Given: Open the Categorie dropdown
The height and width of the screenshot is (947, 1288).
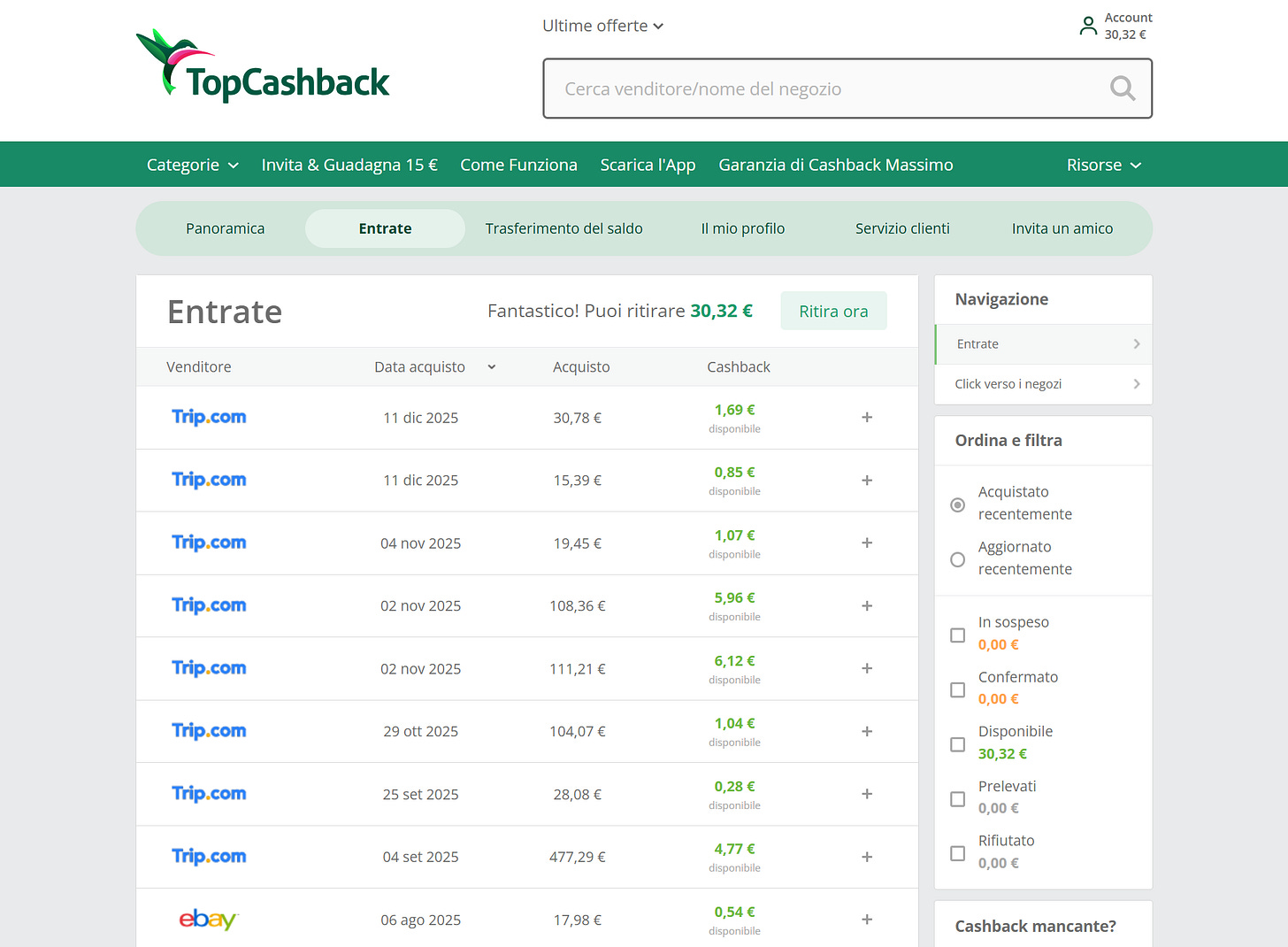Looking at the screenshot, I should [192, 165].
